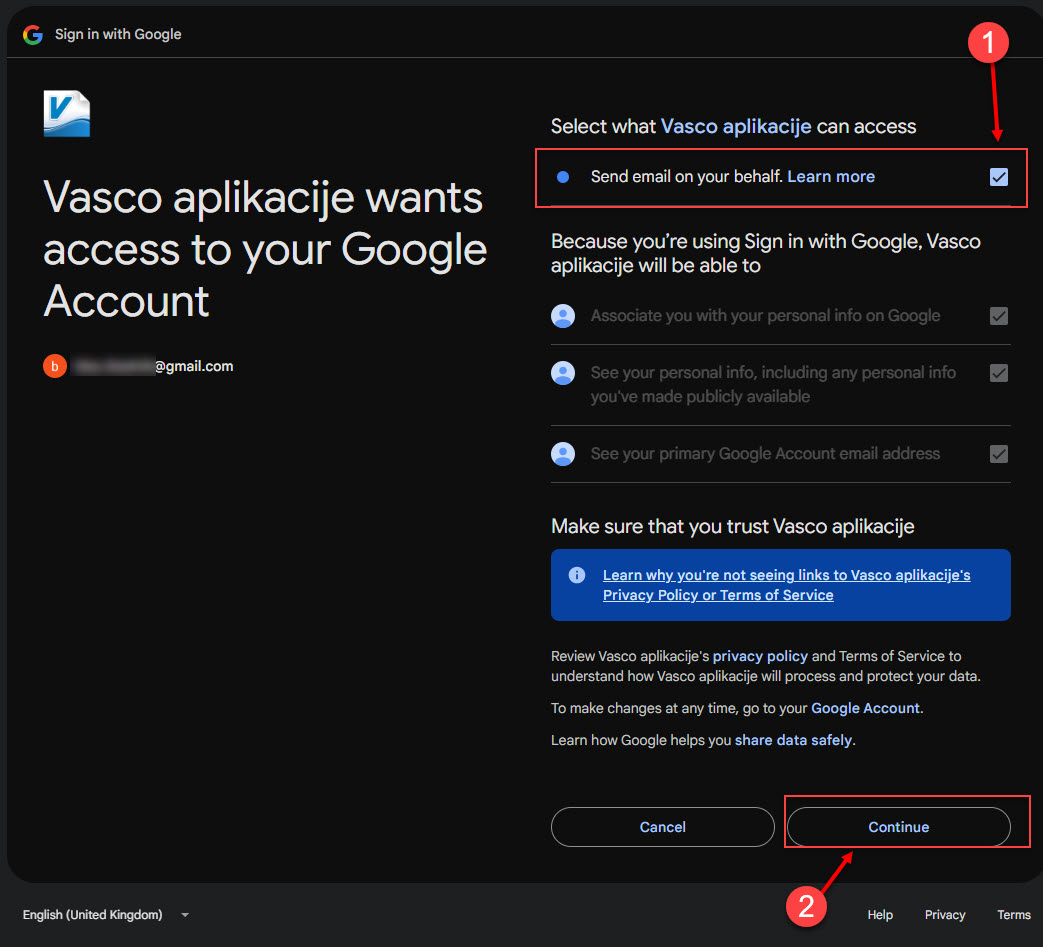Click the orange account avatar 'b'
This screenshot has width=1043, height=947.
click(55, 366)
